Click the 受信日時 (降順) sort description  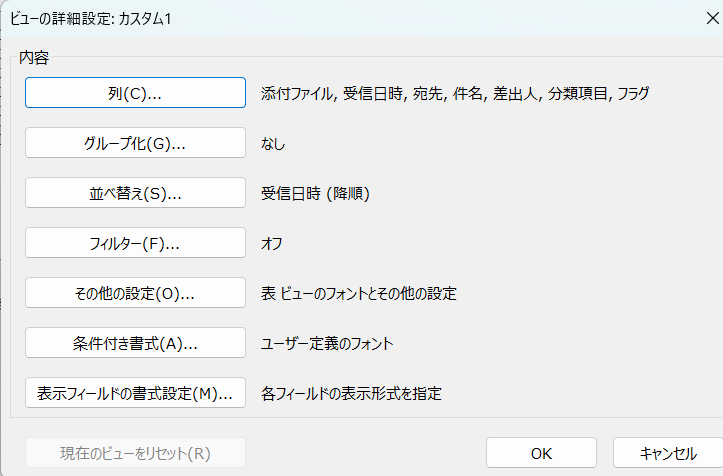pos(315,194)
